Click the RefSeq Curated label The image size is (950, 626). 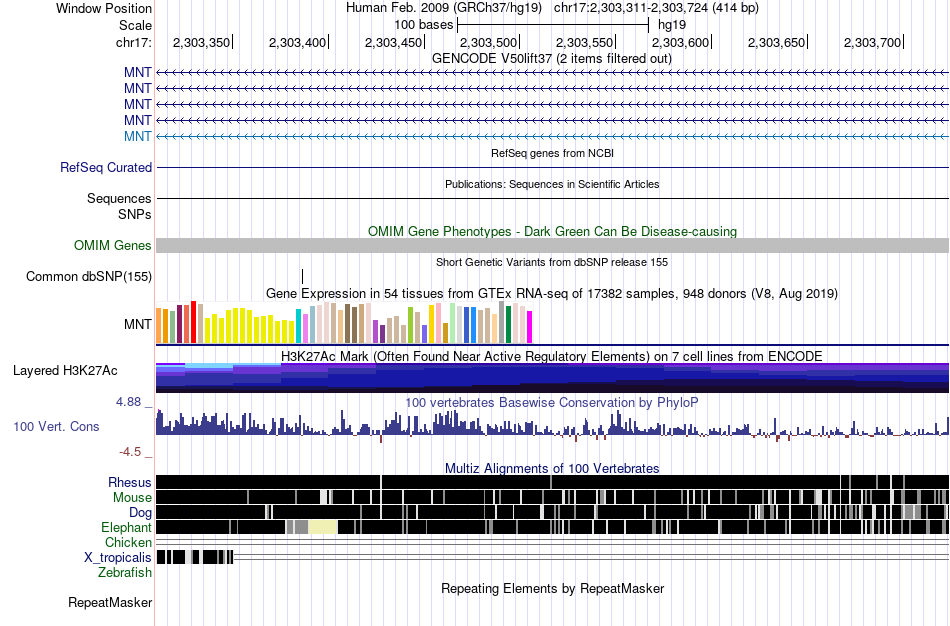(105, 167)
